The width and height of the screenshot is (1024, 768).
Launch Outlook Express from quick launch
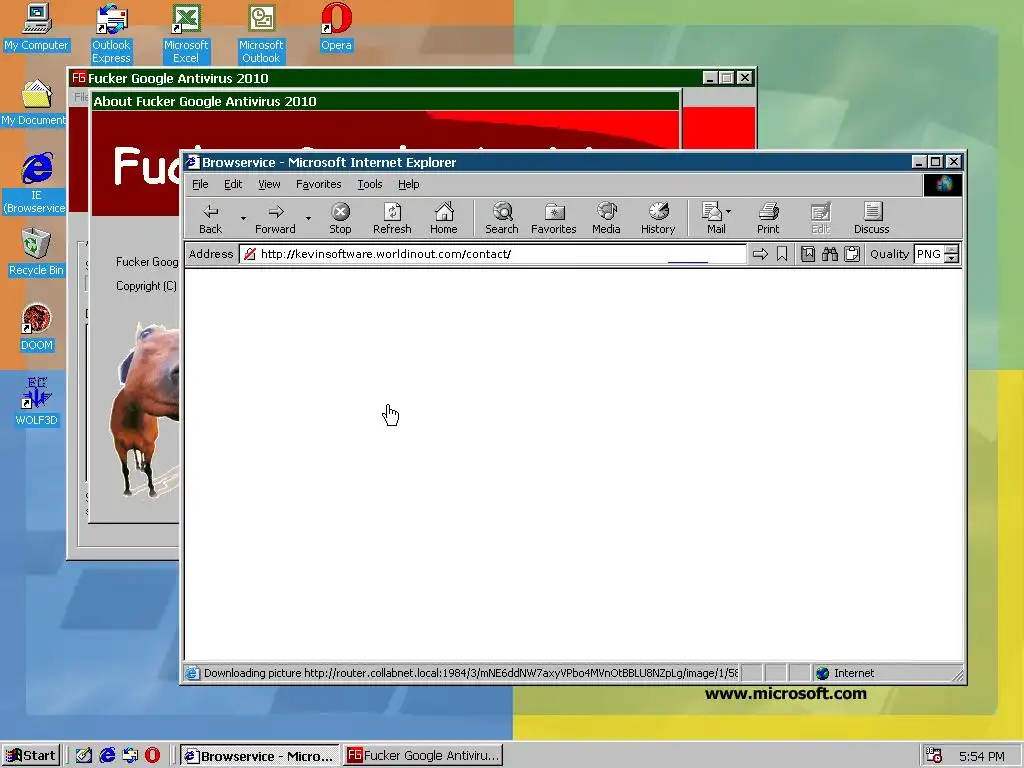[130, 756]
